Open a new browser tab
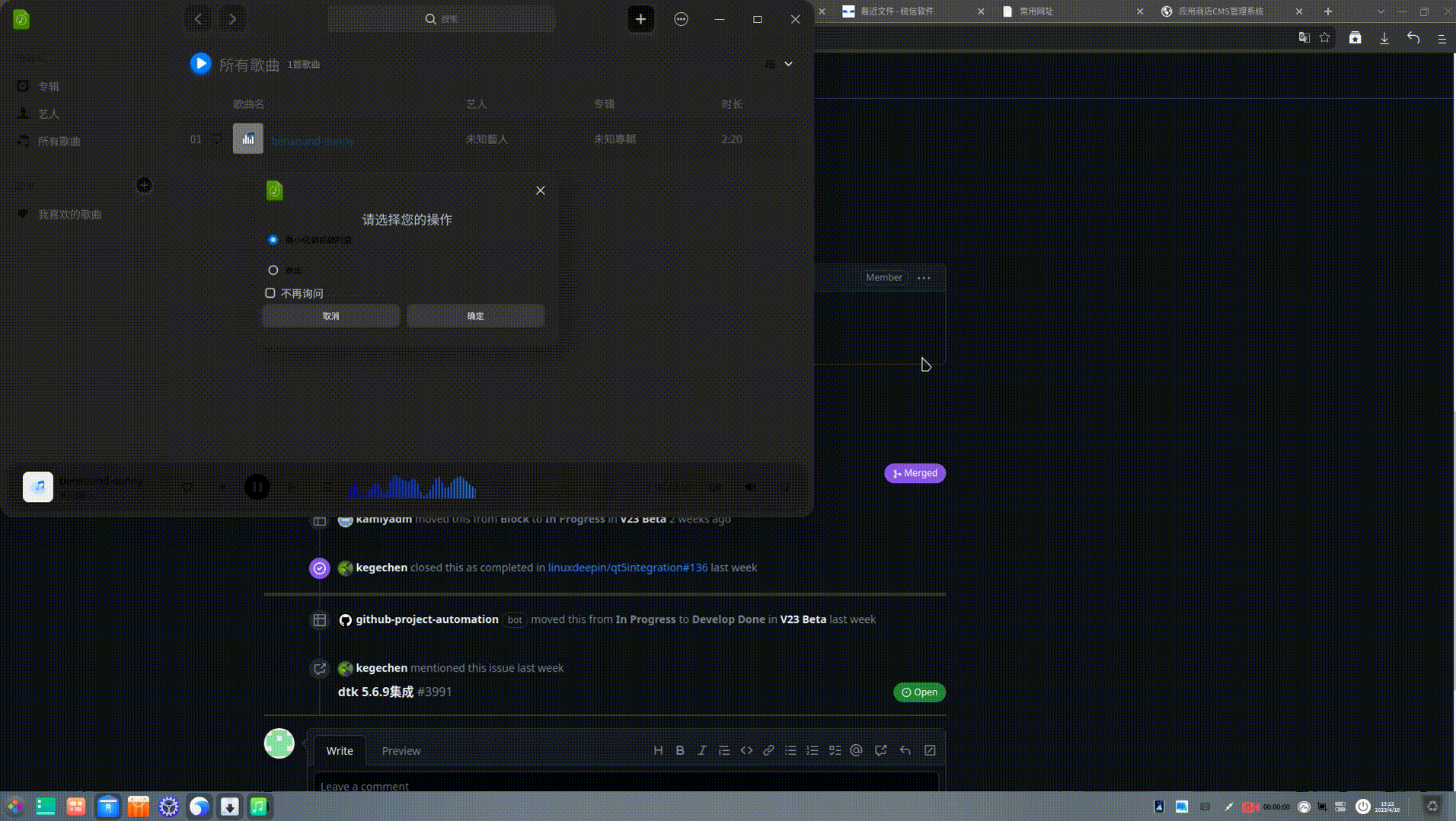The height and width of the screenshot is (821, 1456). pyautogui.click(x=1328, y=11)
